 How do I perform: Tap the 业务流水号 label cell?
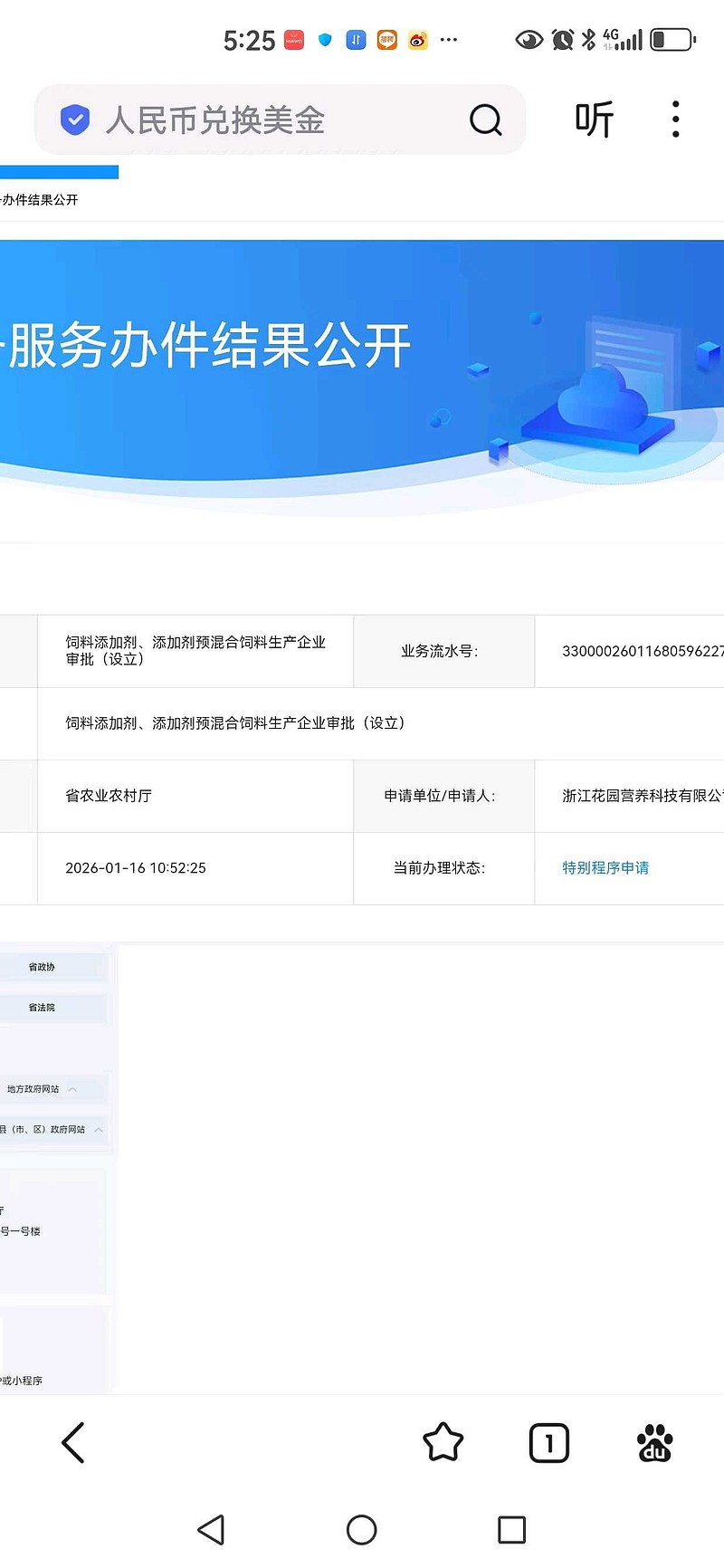tap(443, 651)
